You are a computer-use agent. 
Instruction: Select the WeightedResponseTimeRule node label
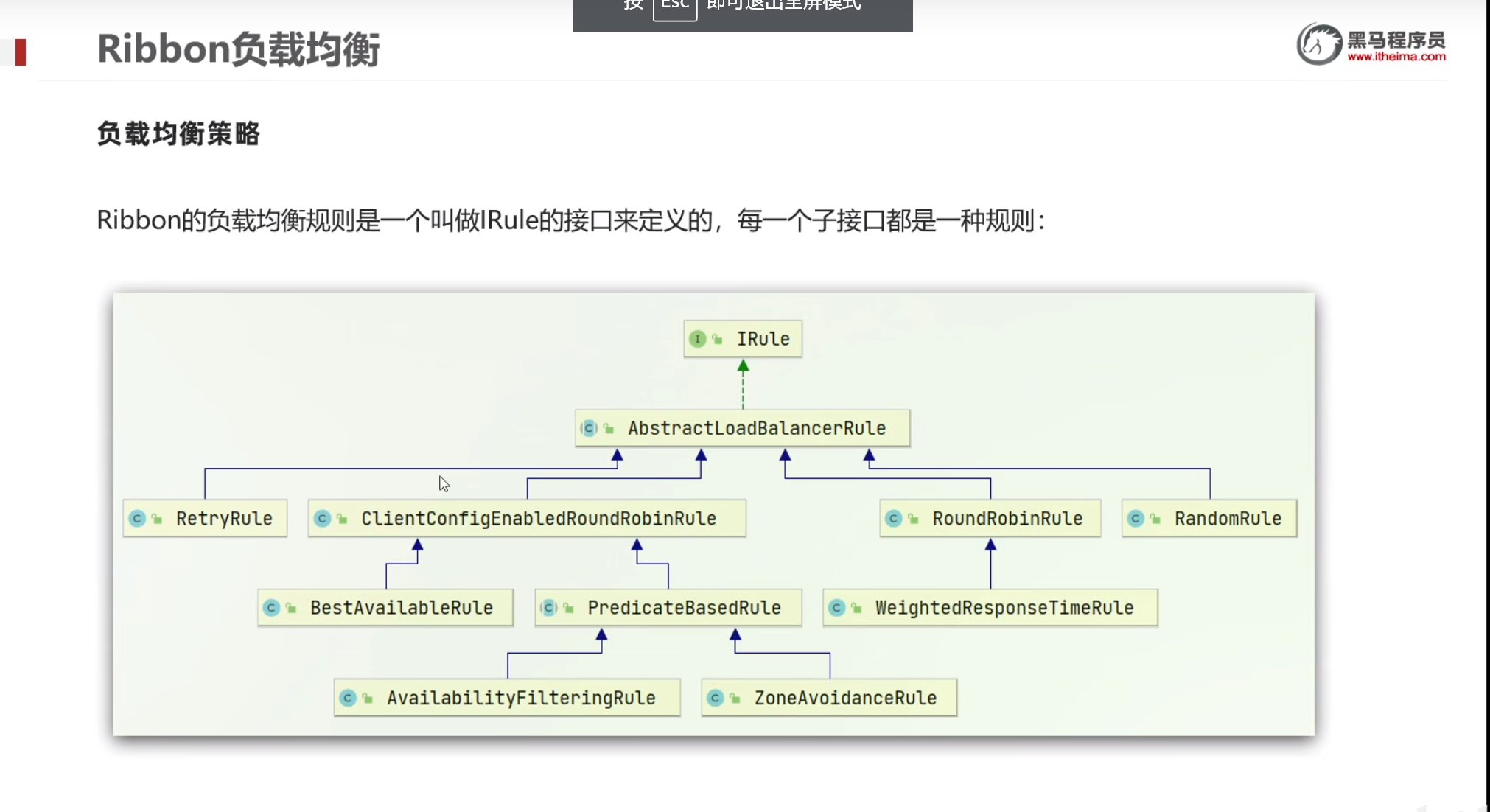(1004, 608)
